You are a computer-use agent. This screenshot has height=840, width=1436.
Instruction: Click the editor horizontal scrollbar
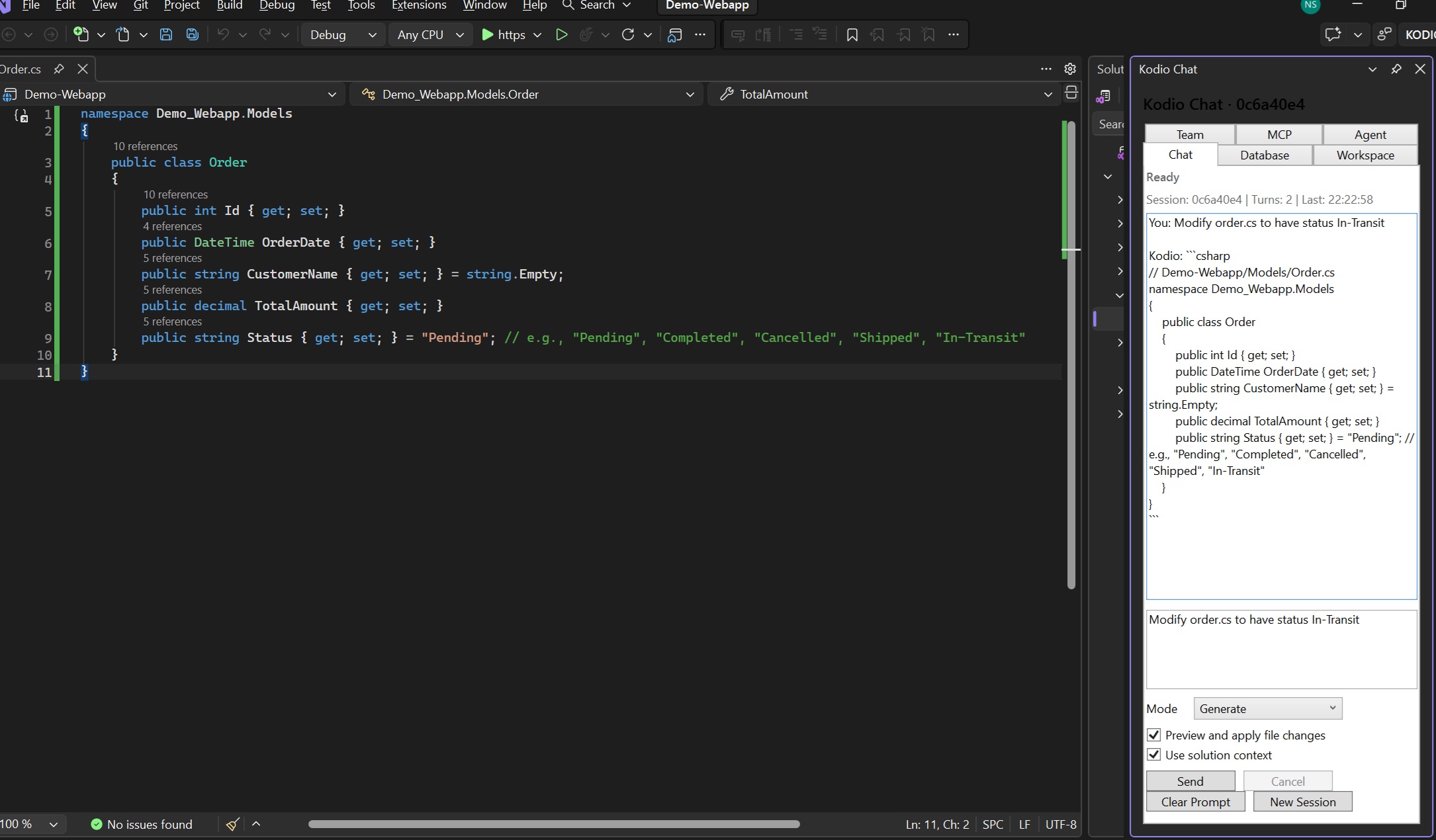pyautogui.click(x=554, y=824)
